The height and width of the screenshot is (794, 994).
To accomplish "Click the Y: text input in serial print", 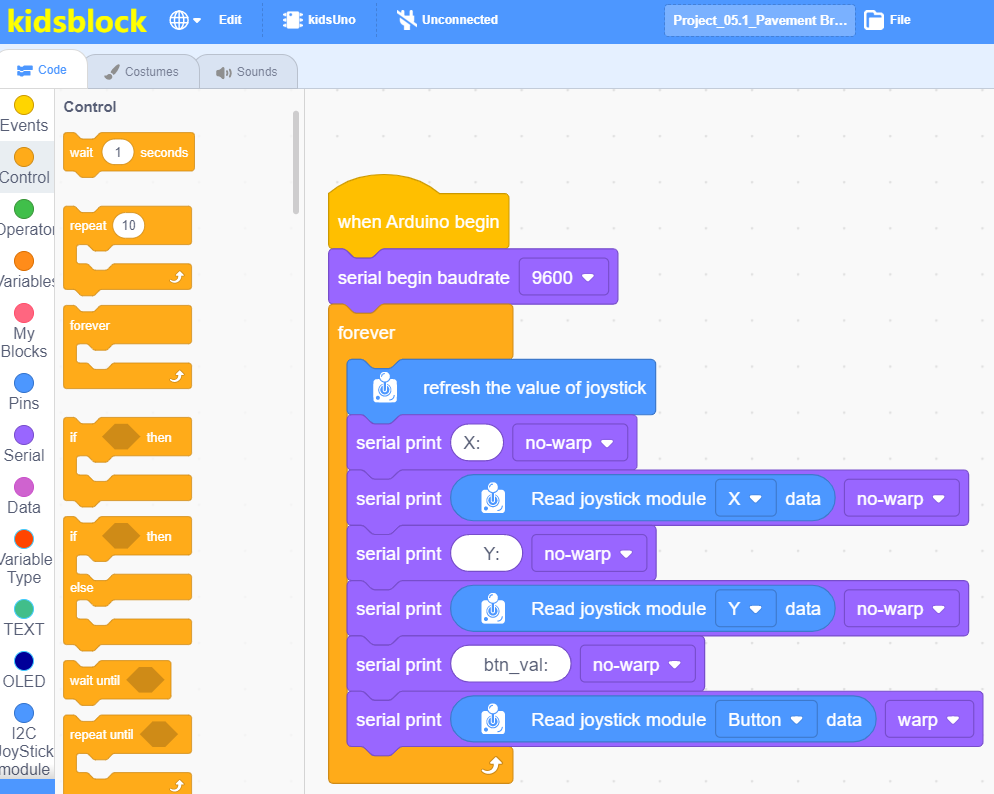I will [486, 553].
